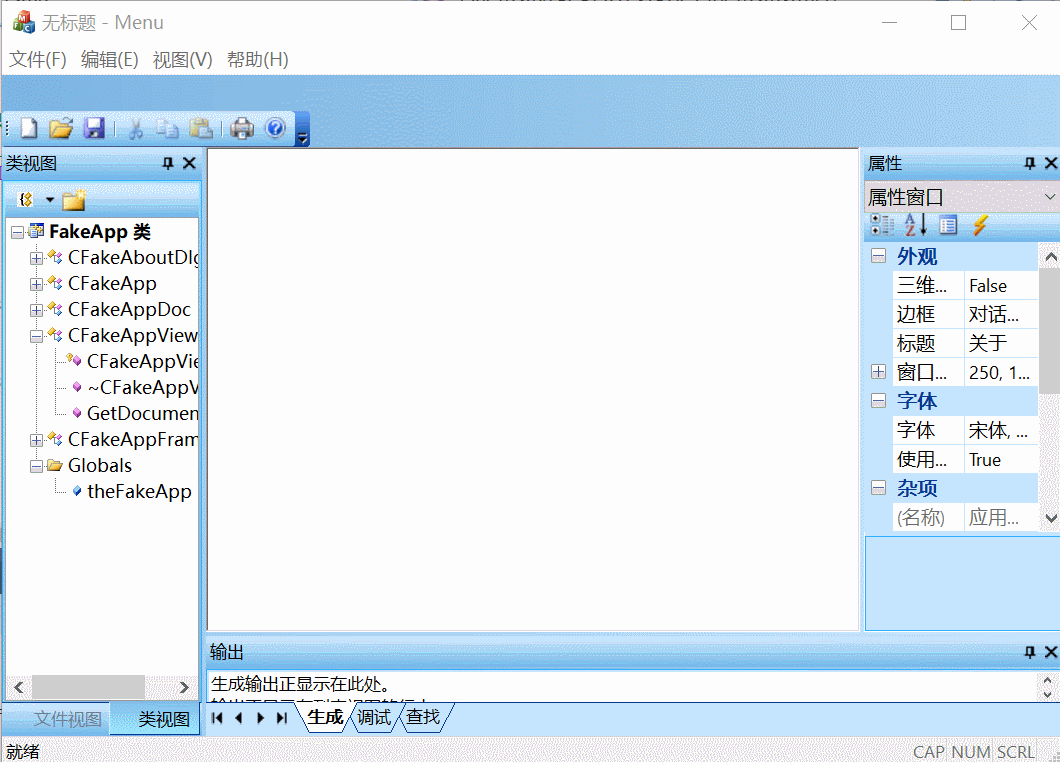The width and height of the screenshot is (1060, 762).
Task: Expand the CFakeAppDoc class node
Action: tap(37, 310)
